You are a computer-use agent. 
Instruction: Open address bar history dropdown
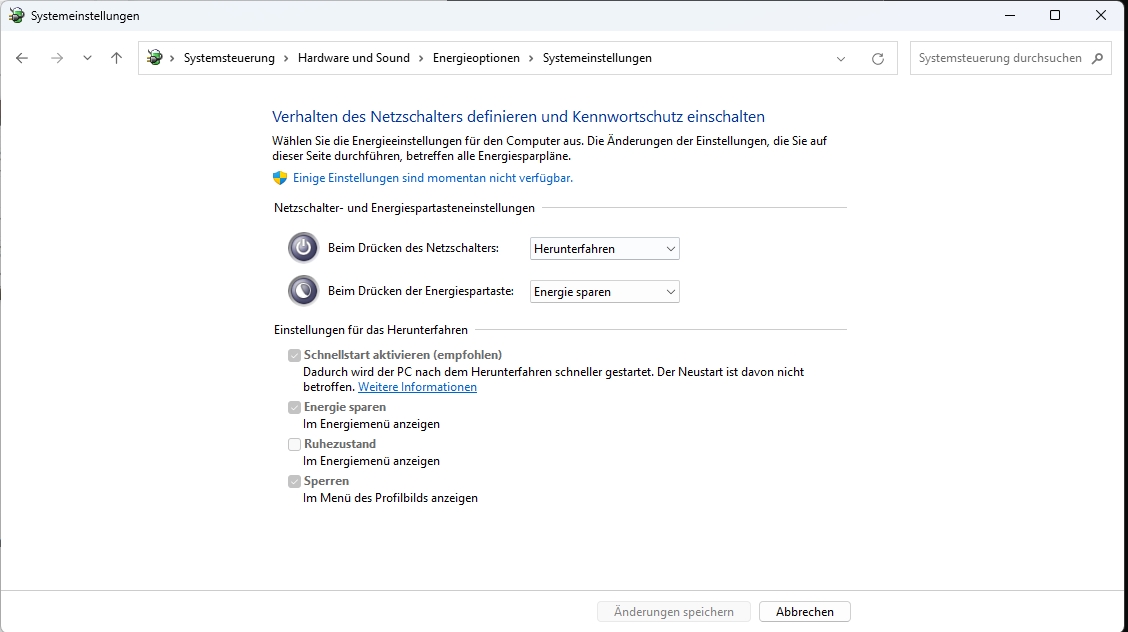pyautogui.click(x=841, y=59)
